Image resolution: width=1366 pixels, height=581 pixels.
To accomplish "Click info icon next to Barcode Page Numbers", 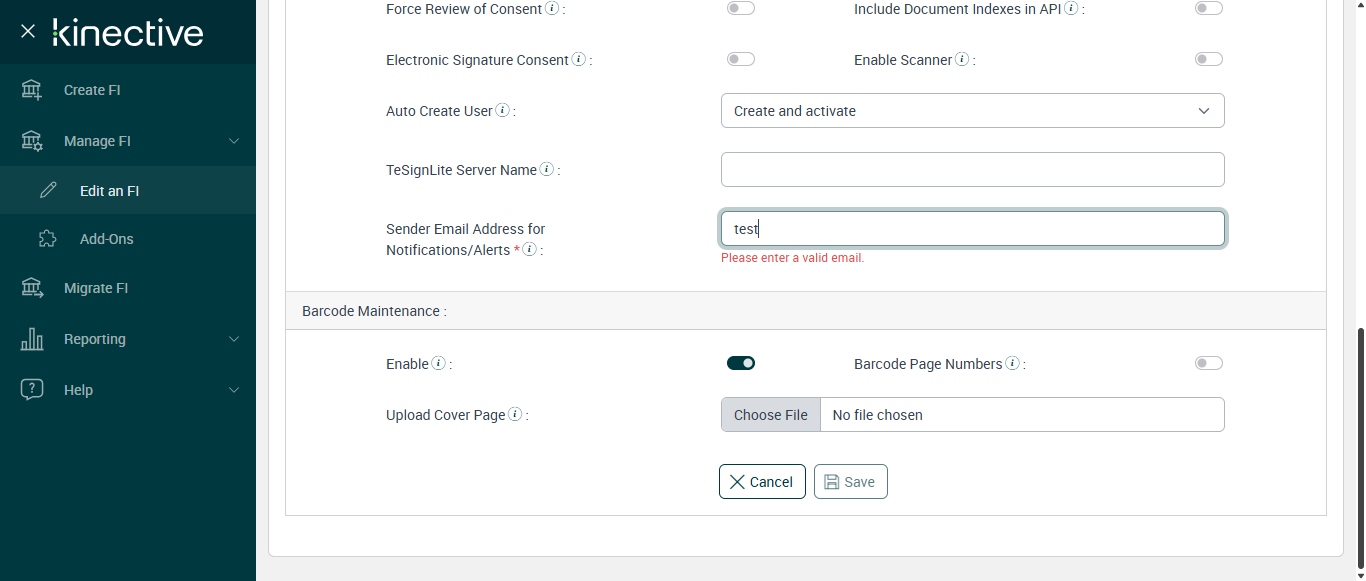I will click(x=1012, y=364).
